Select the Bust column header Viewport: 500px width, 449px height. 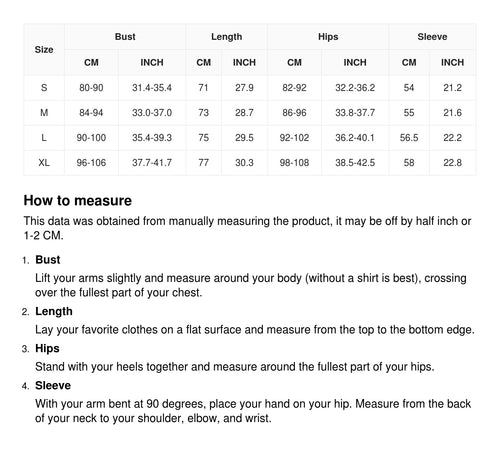[125, 37]
